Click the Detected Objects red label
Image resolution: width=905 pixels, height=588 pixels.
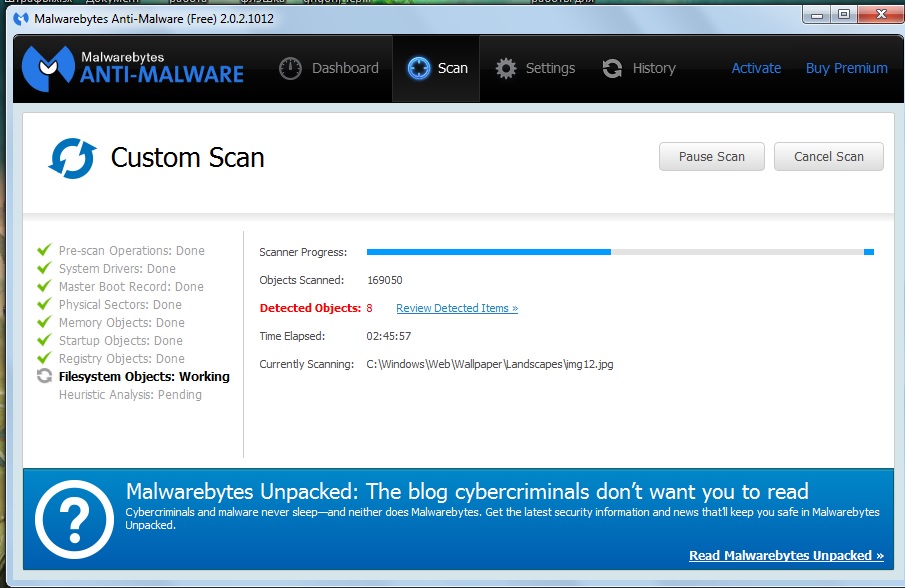(x=311, y=308)
